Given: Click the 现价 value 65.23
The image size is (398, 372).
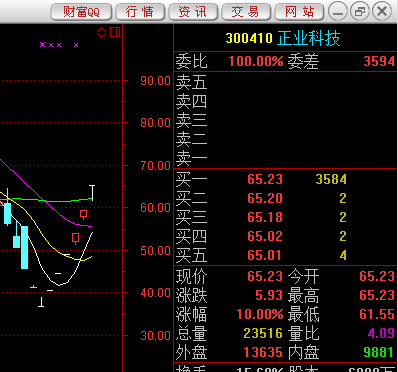Looking at the screenshot, I should tap(265, 276).
